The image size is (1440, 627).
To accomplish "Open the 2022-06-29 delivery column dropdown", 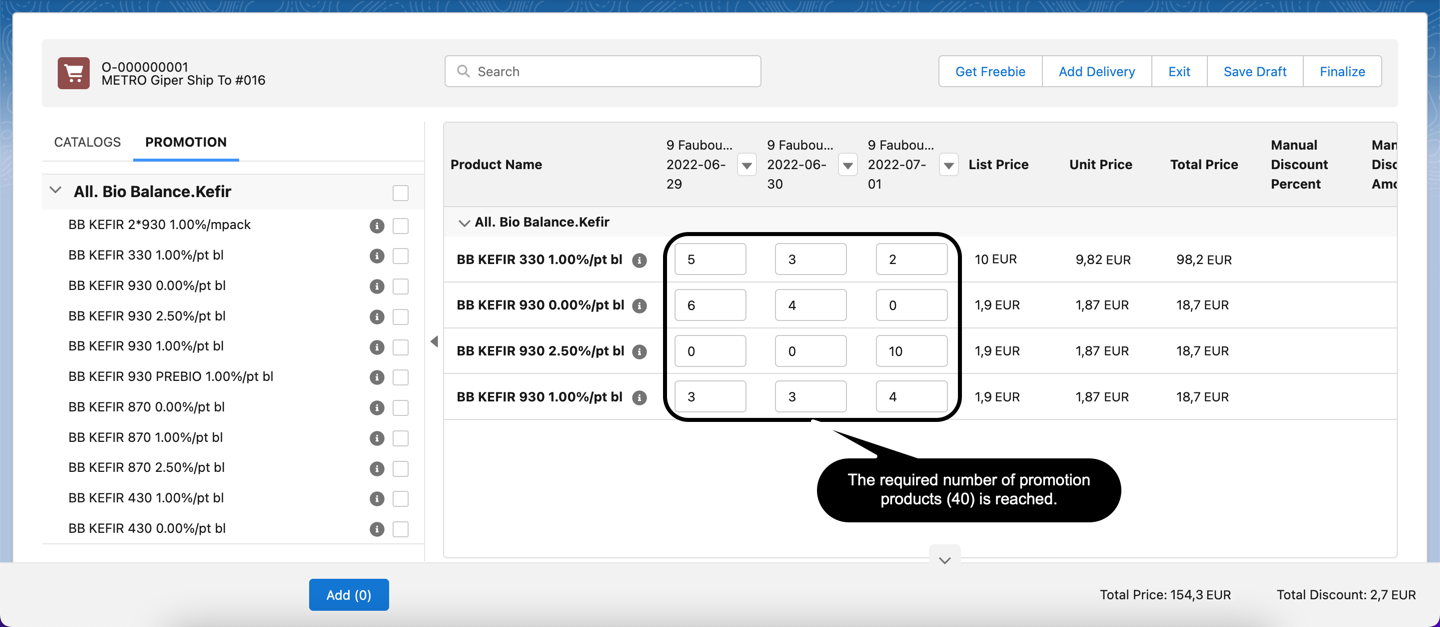I will pyautogui.click(x=747, y=165).
